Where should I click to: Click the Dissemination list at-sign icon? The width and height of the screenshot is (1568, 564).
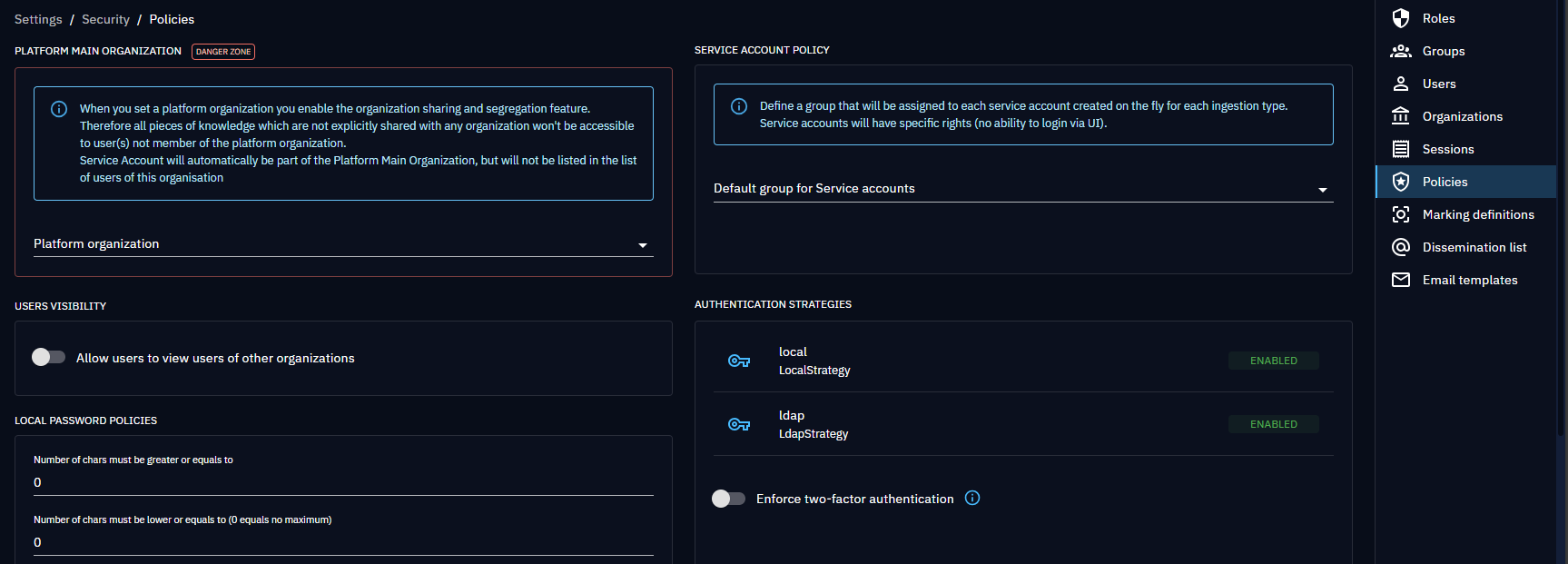(x=1401, y=247)
